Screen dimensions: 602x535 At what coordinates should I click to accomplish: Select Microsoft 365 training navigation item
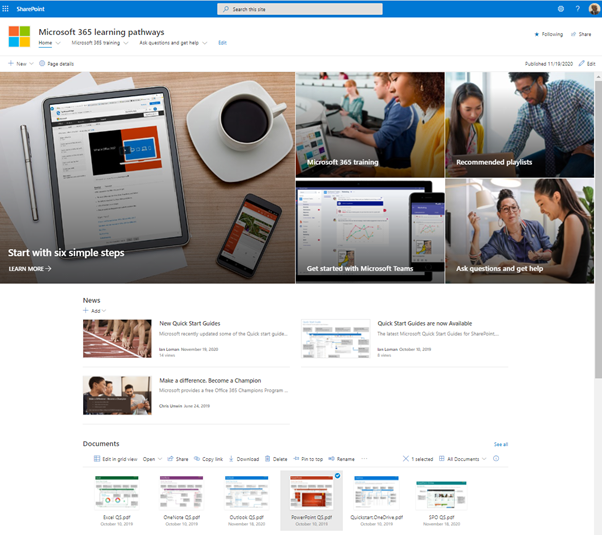pyautogui.click(x=96, y=43)
